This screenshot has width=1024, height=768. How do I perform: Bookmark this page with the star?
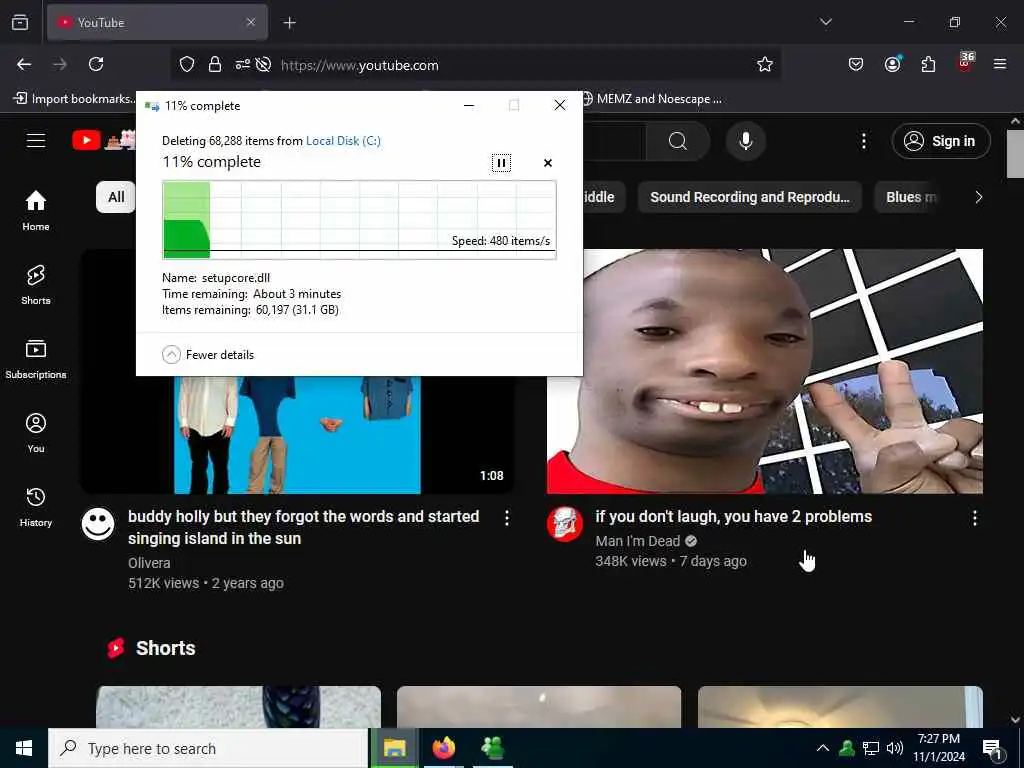(x=765, y=64)
